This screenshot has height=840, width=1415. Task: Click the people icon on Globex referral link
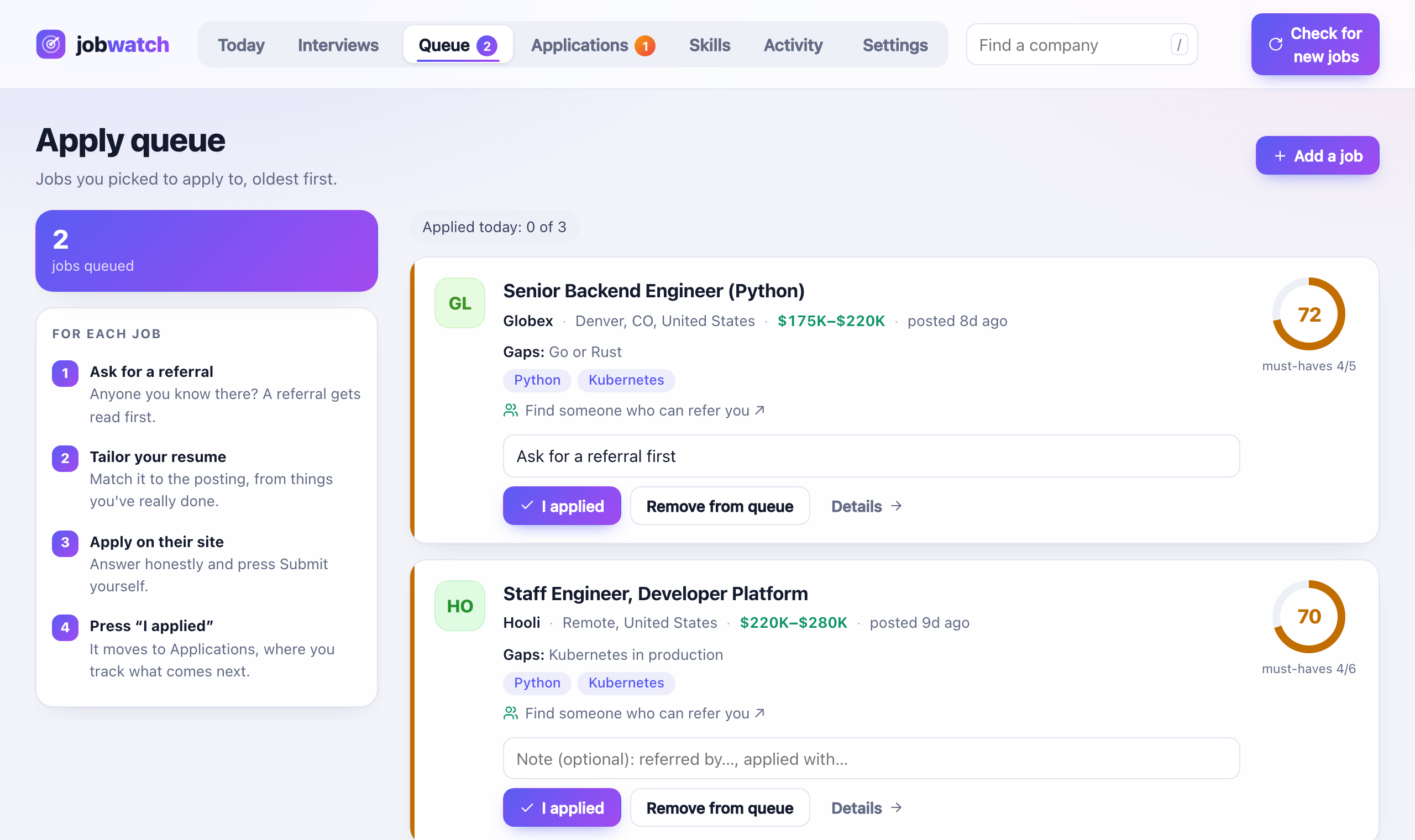coord(511,411)
